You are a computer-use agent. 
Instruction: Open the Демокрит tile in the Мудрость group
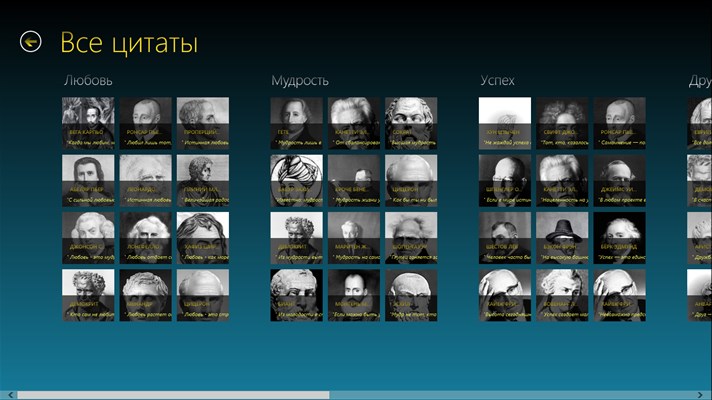(297, 238)
